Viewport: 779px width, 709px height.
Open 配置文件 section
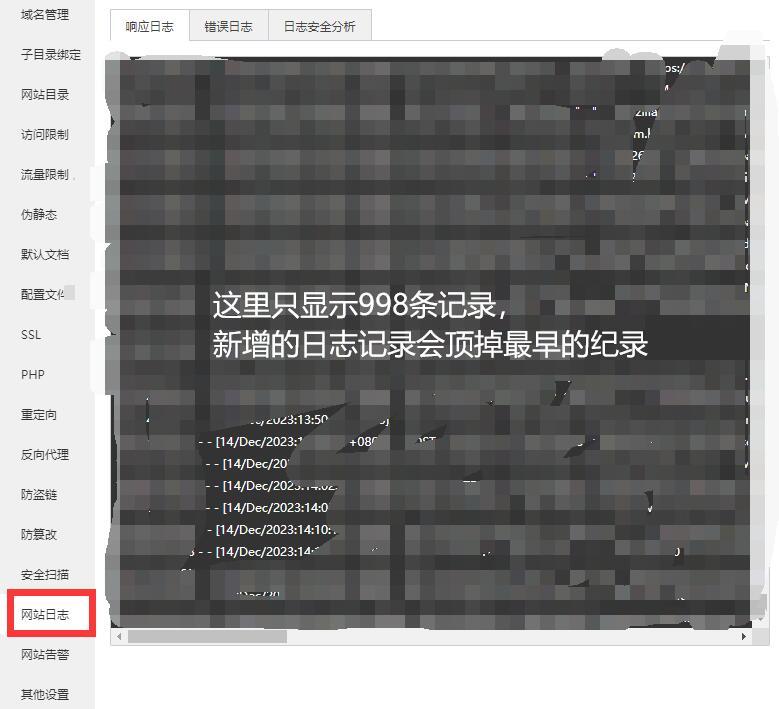tap(45, 295)
